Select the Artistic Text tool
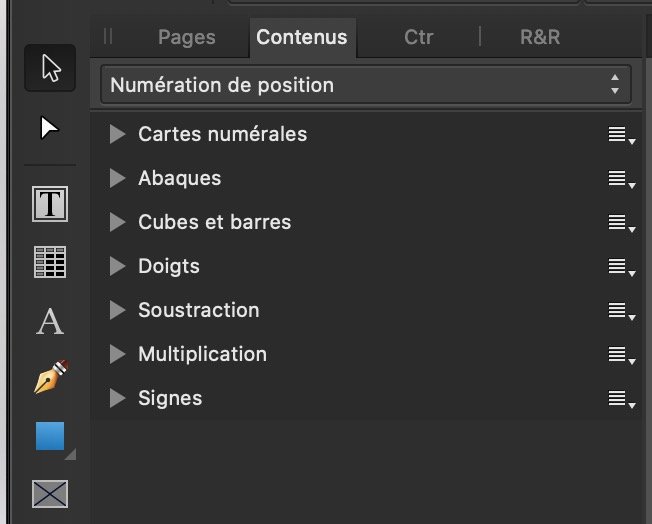 pos(50,321)
